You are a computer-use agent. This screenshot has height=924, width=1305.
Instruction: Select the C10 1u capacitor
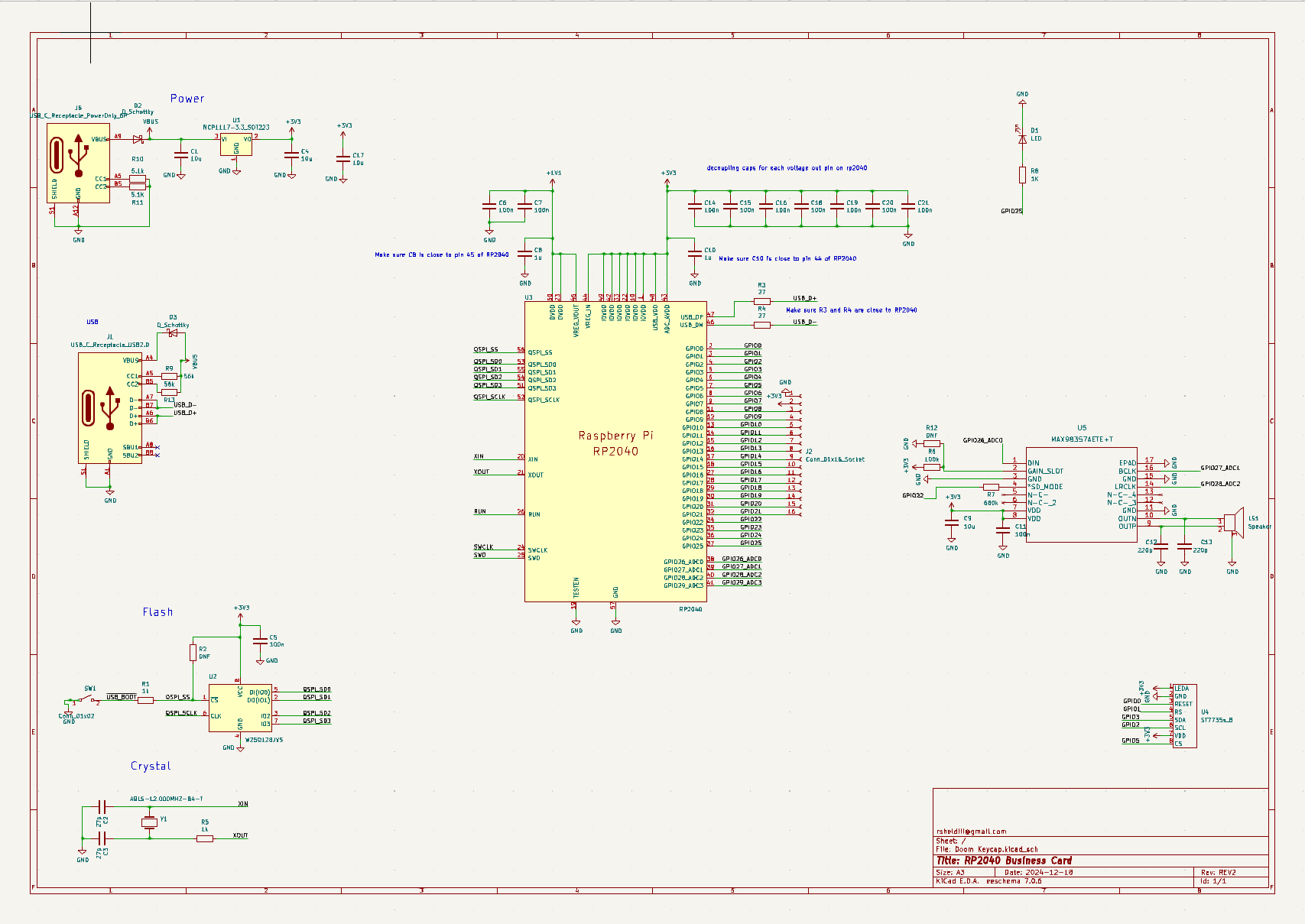(695, 253)
